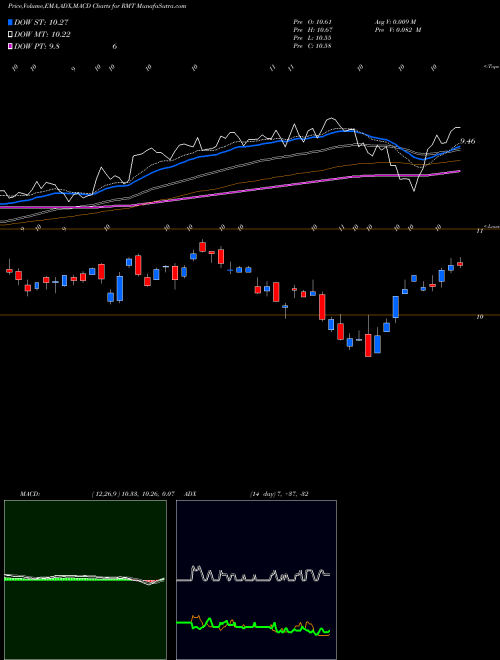
Task: Click the MACD: panel heading
Action: pos(30,494)
